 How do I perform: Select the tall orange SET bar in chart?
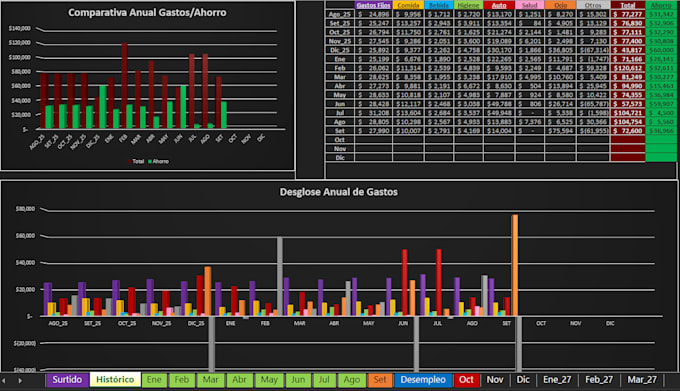coord(515,265)
